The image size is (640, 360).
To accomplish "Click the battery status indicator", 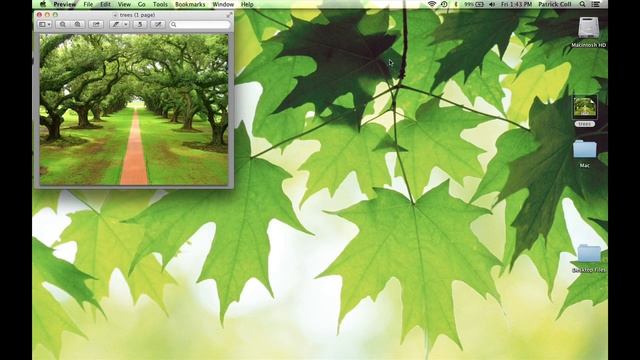I will [474, 4].
